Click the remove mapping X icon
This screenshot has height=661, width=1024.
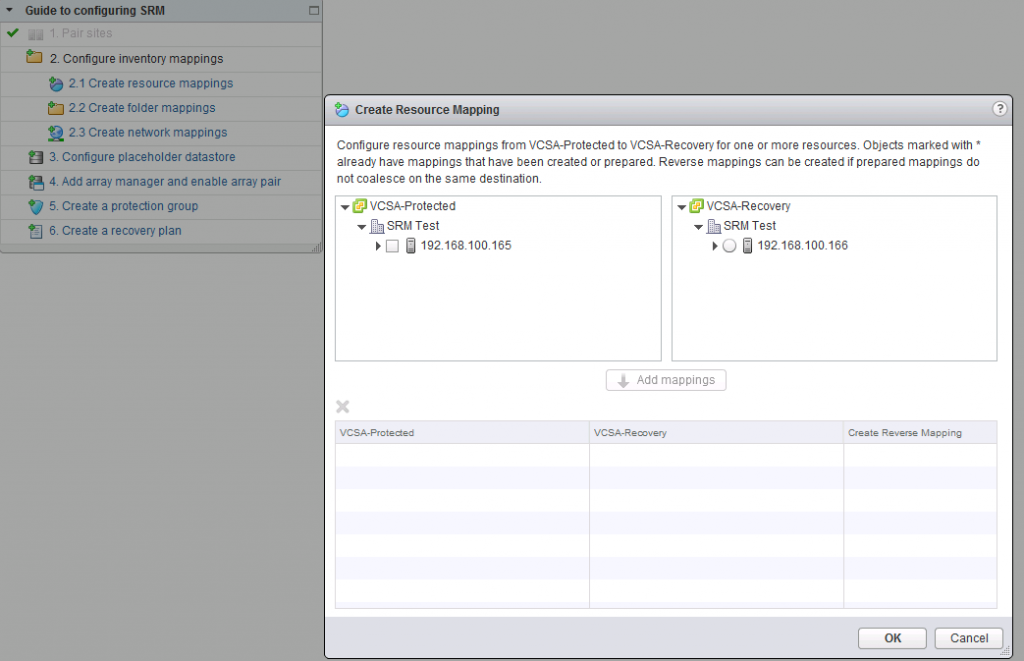pyautogui.click(x=343, y=407)
